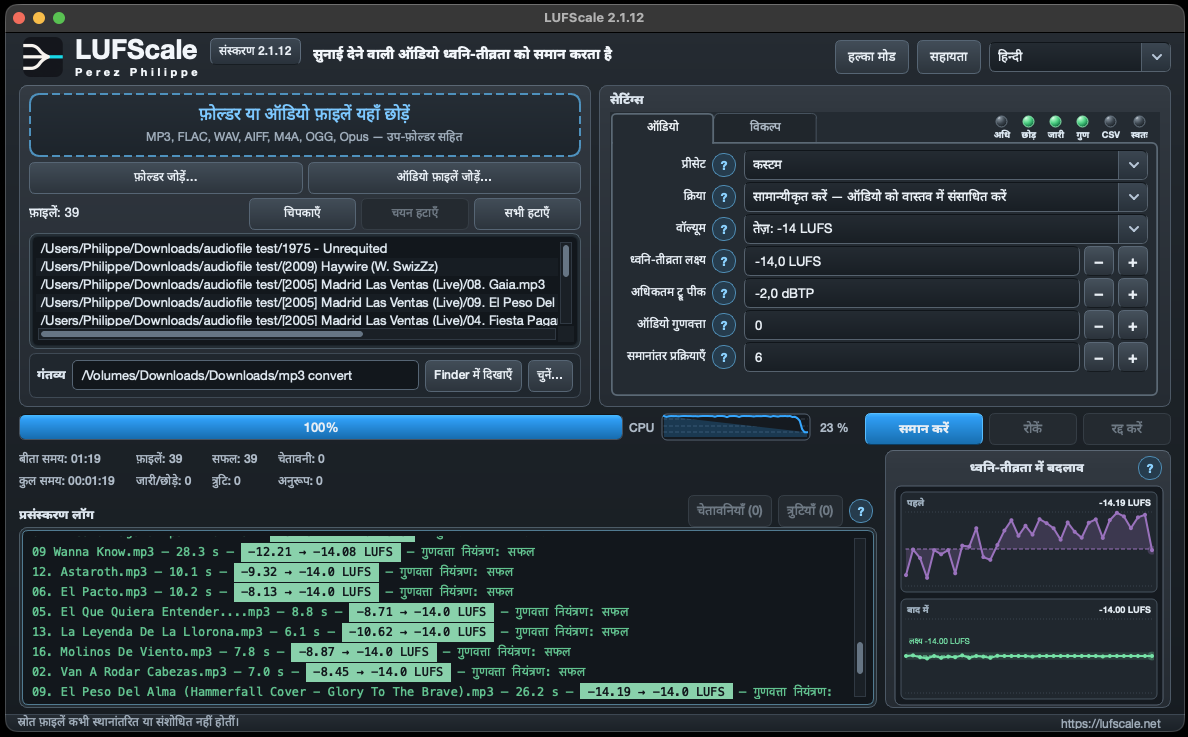The height and width of the screenshot is (737, 1188).
Task: Decrease ऑडियो गुणवत्ता with minus button
Action: 1099,326
